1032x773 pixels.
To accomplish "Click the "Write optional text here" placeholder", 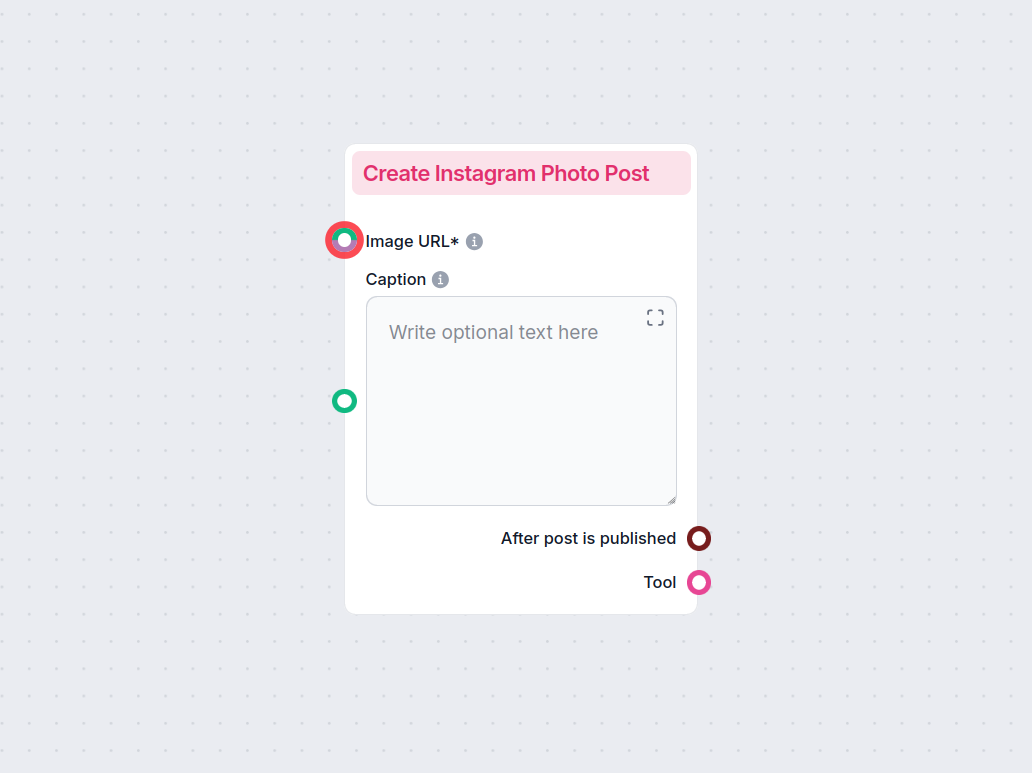I will click(x=493, y=332).
